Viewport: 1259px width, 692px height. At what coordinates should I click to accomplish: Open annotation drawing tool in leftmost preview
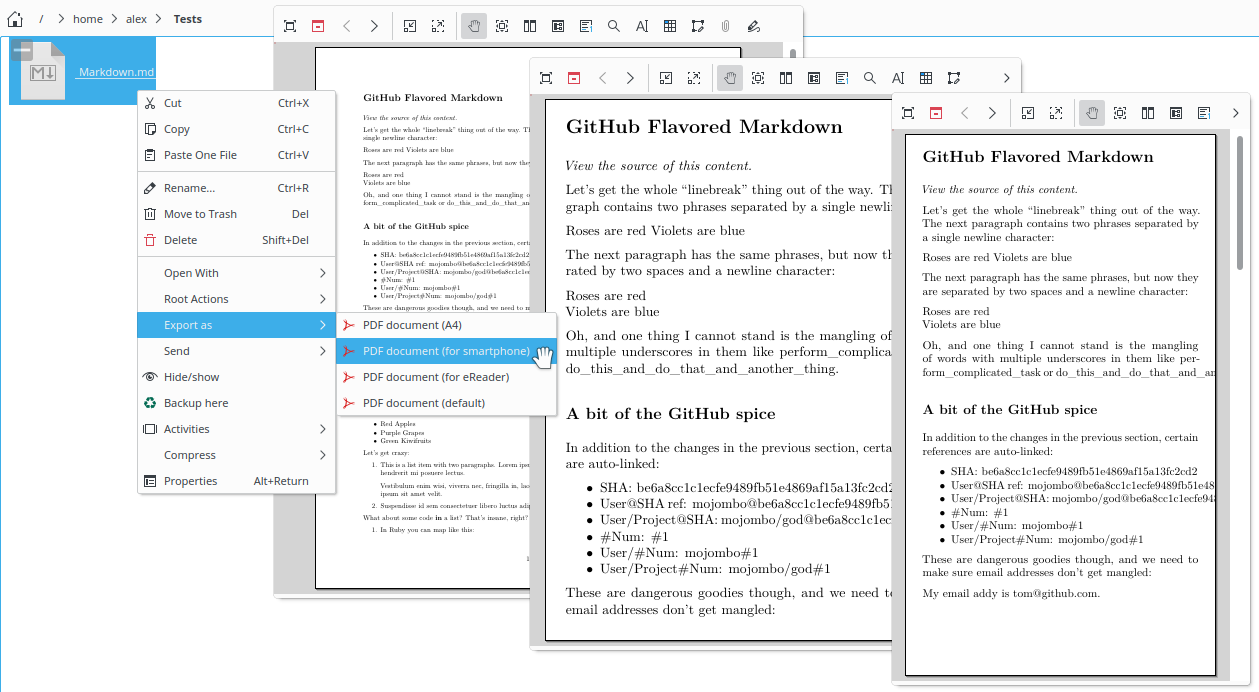[x=698, y=26]
